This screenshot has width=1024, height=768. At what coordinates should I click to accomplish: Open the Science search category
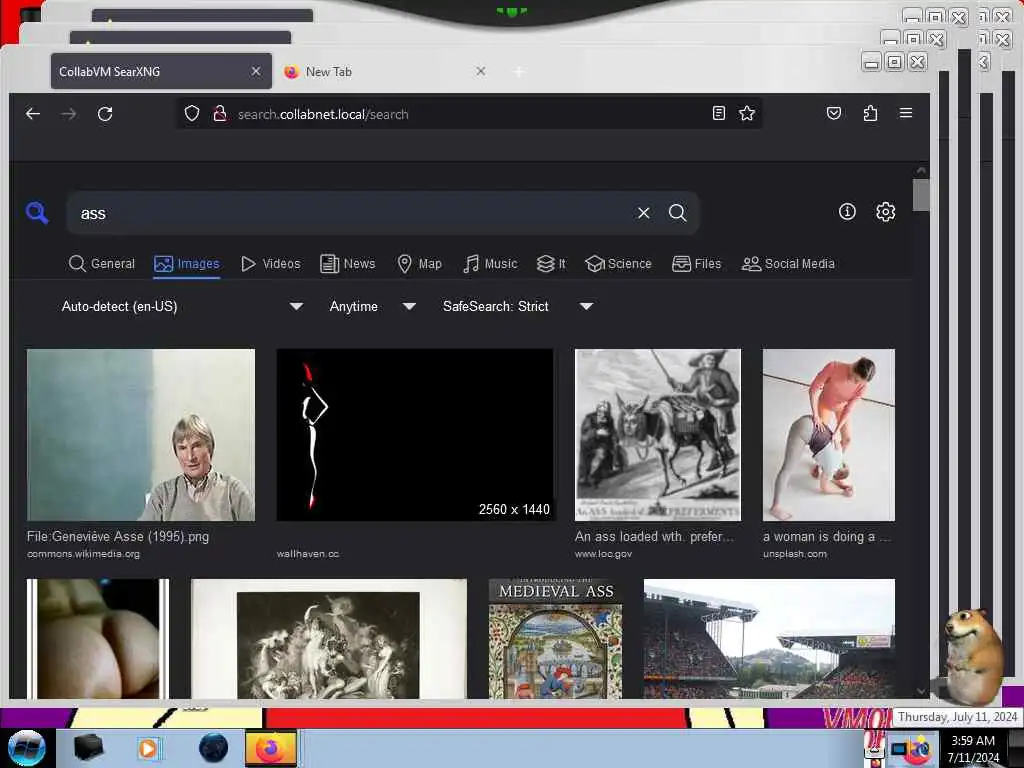(x=618, y=264)
